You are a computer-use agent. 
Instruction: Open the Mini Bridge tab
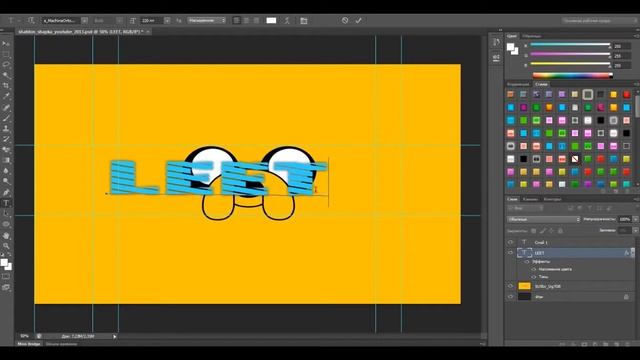[29, 344]
